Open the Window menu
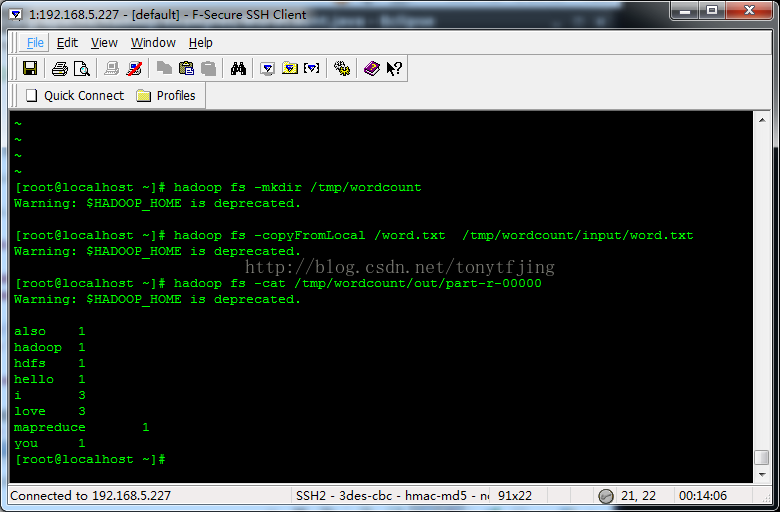 [153, 43]
